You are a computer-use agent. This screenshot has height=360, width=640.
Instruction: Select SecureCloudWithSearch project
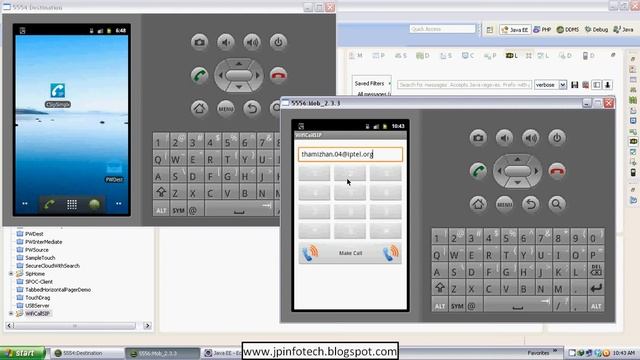coord(52,266)
